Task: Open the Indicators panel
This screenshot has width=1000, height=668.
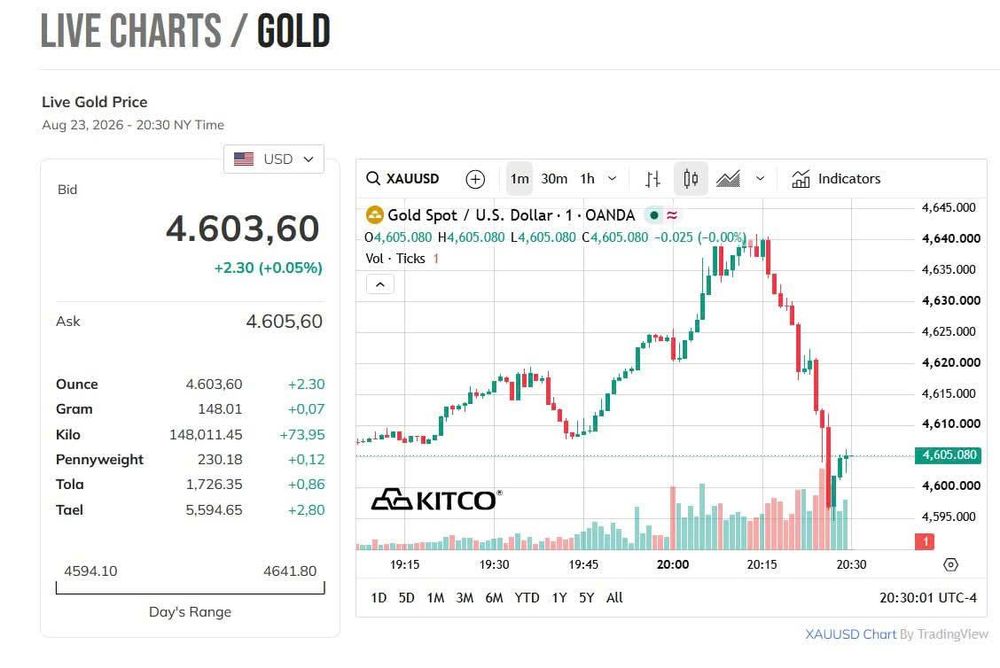Action: click(836, 179)
